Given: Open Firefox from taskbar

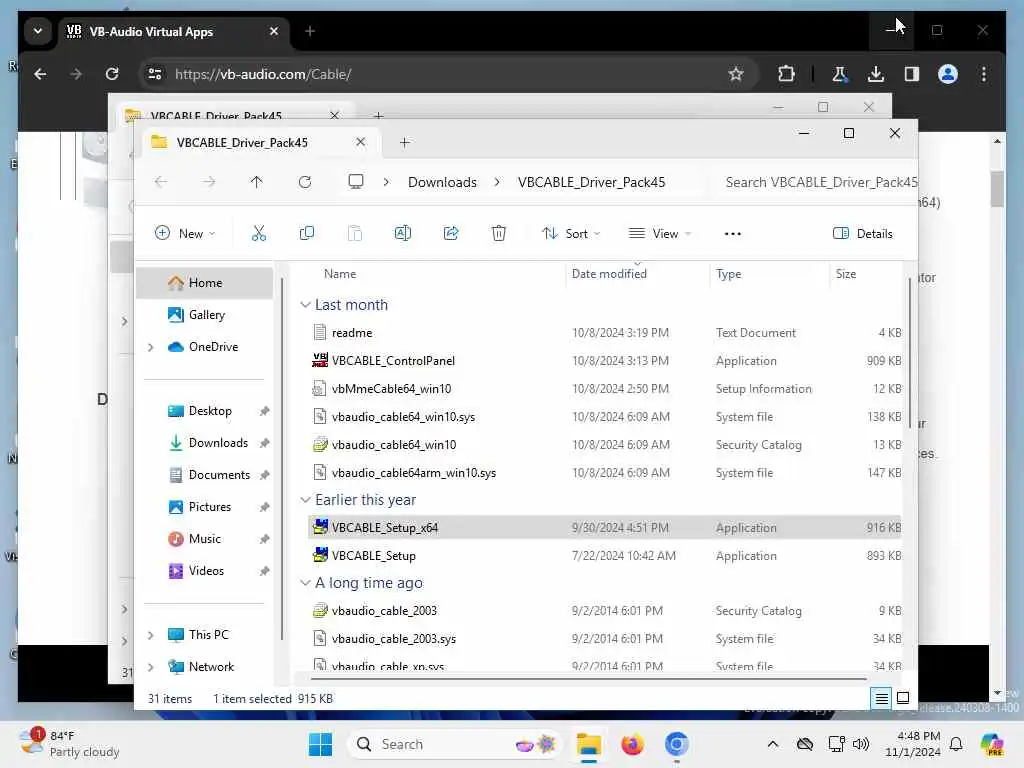Looking at the screenshot, I should pyautogui.click(x=632, y=744).
